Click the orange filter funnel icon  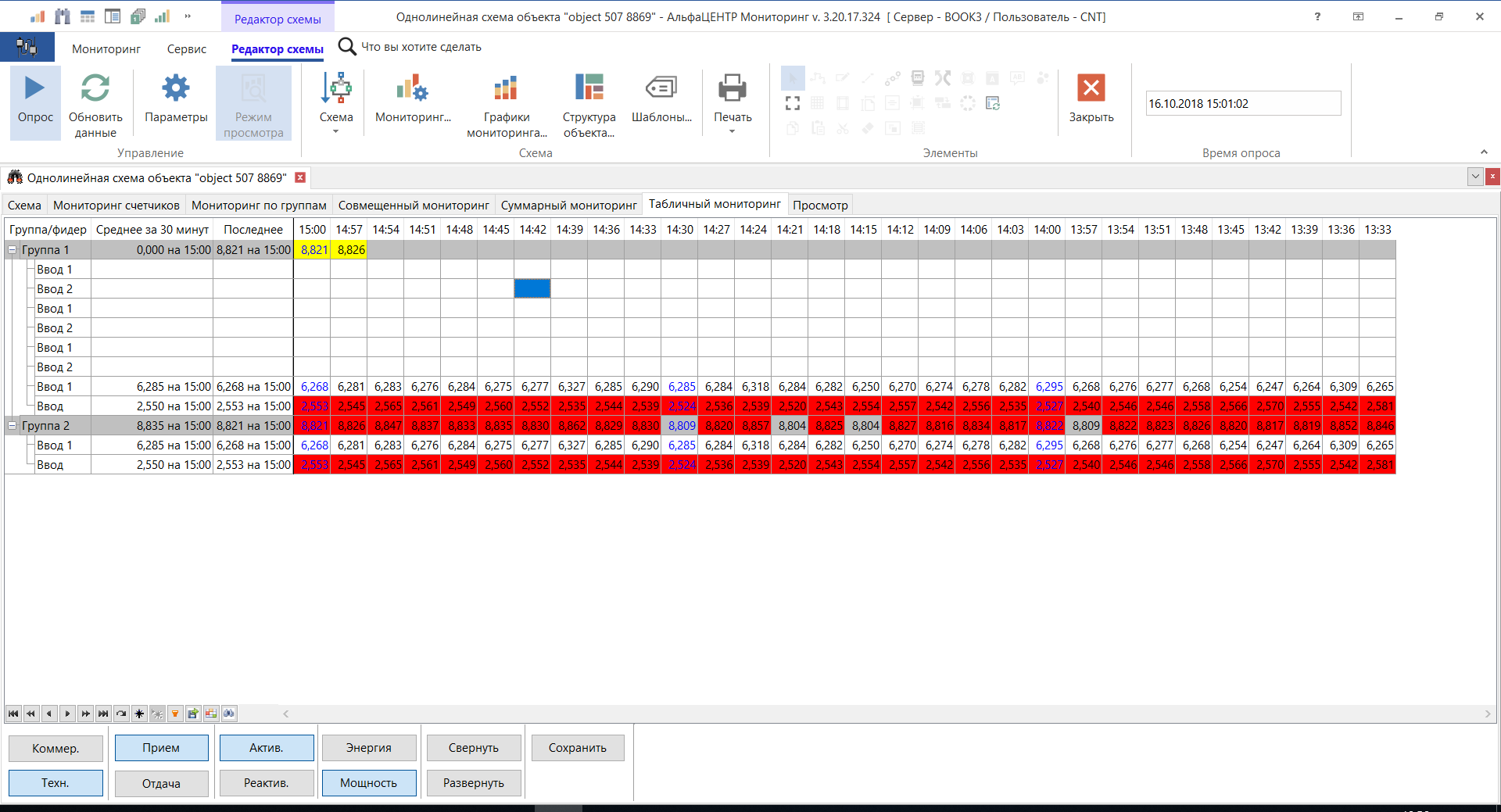click(x=174, y=713)
